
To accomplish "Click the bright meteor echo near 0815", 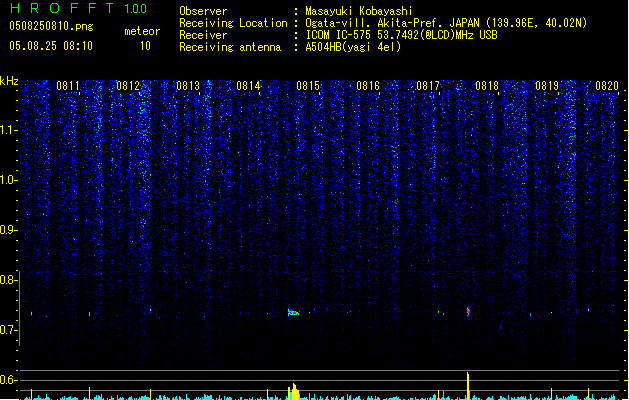I will [293, 312].
